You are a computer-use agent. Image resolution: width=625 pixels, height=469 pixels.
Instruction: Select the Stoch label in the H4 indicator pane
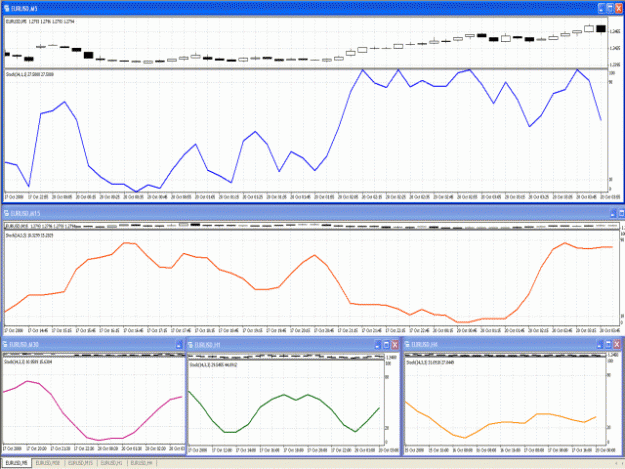click(x=430, y=363)
